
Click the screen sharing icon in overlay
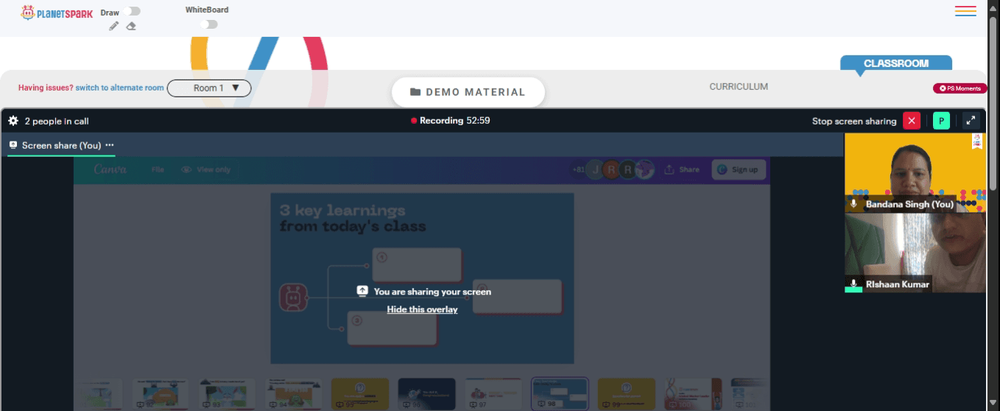362,291
